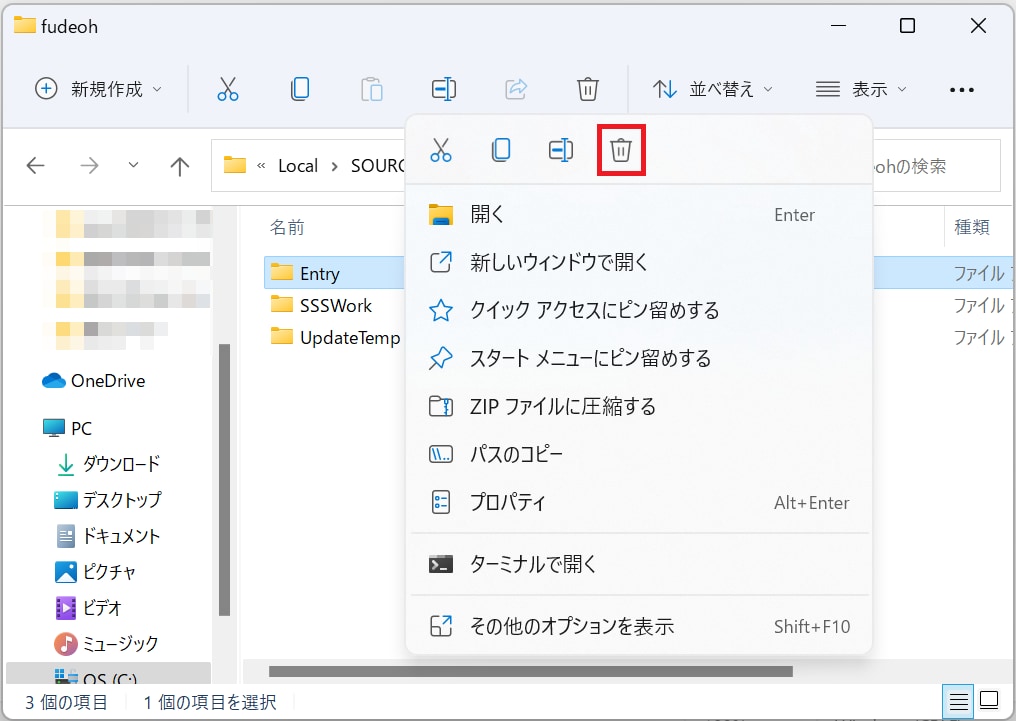Viewport: 1016px width, 721px height.
Task: Select 開く in the context menu
Action: click(639, 214)
